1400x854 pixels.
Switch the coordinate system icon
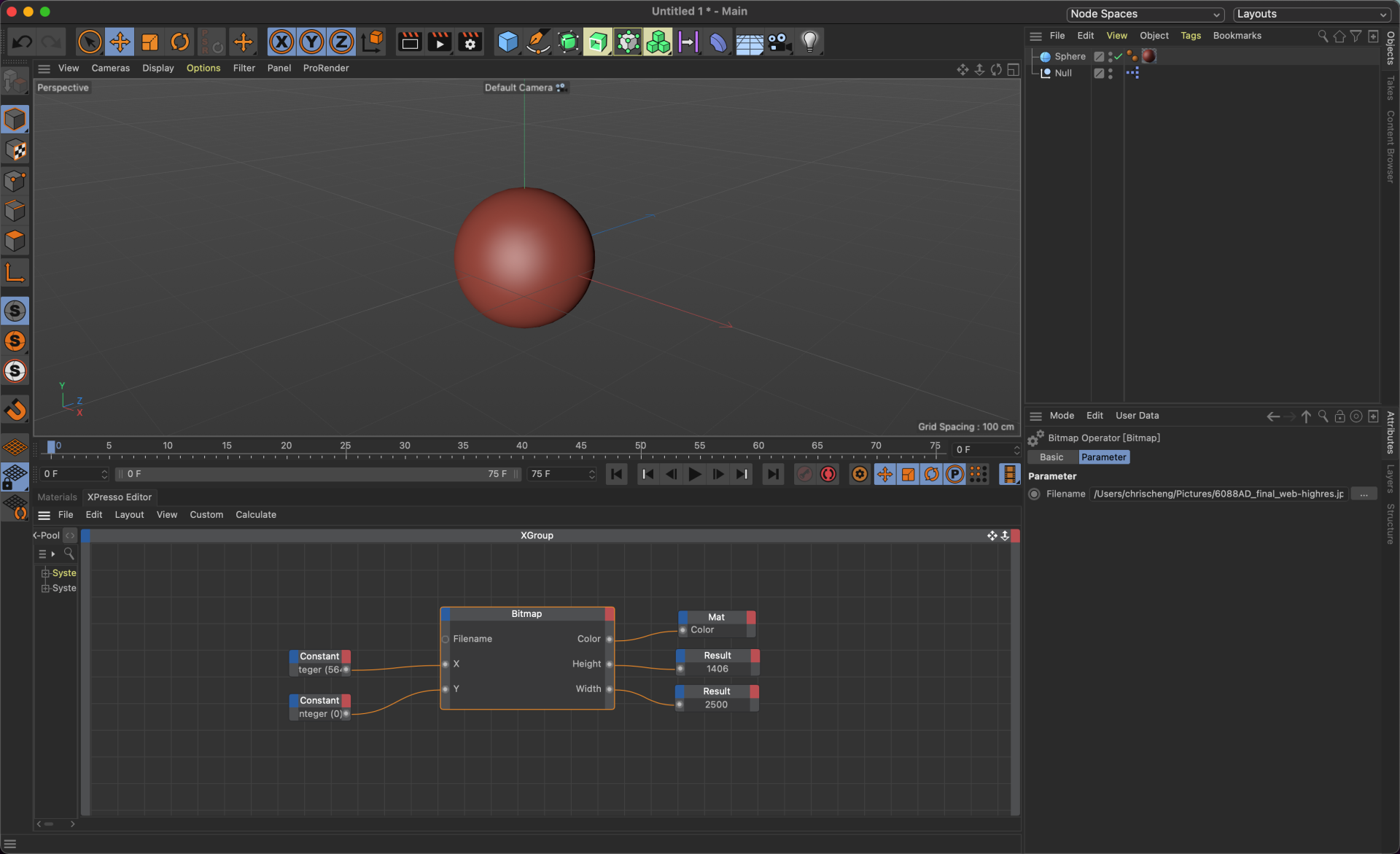tap(373, 42)
